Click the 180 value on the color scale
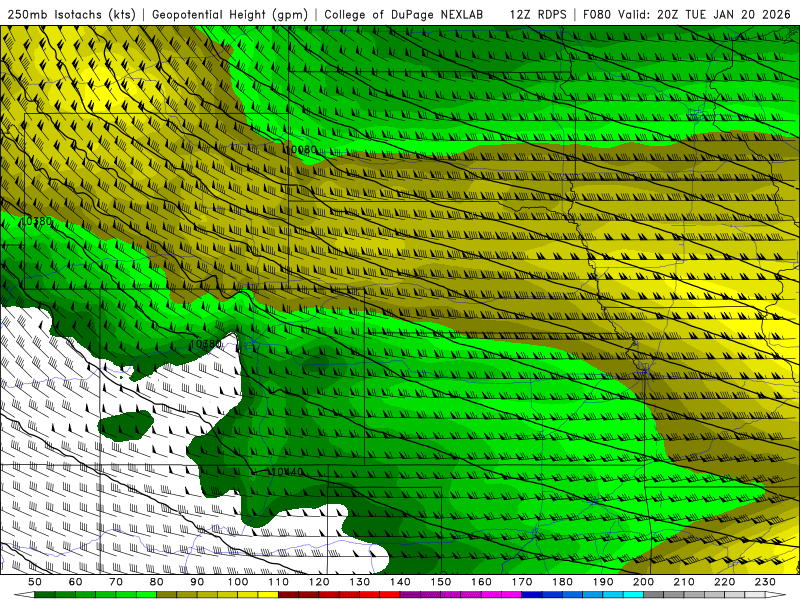This screenshot has height=600, width=800. click(562, 582)
